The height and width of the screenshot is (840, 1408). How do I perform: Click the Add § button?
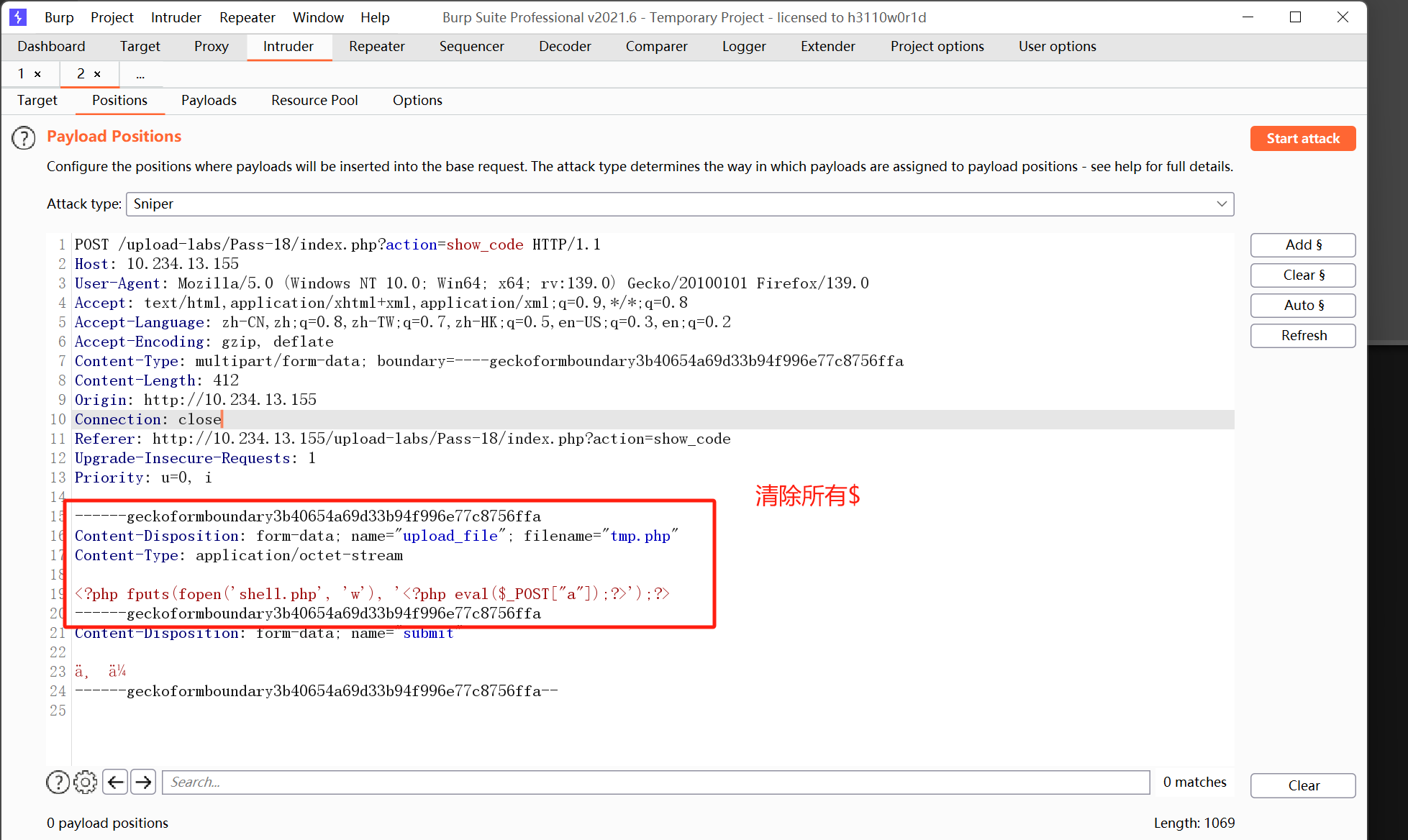coord(1303,245)
